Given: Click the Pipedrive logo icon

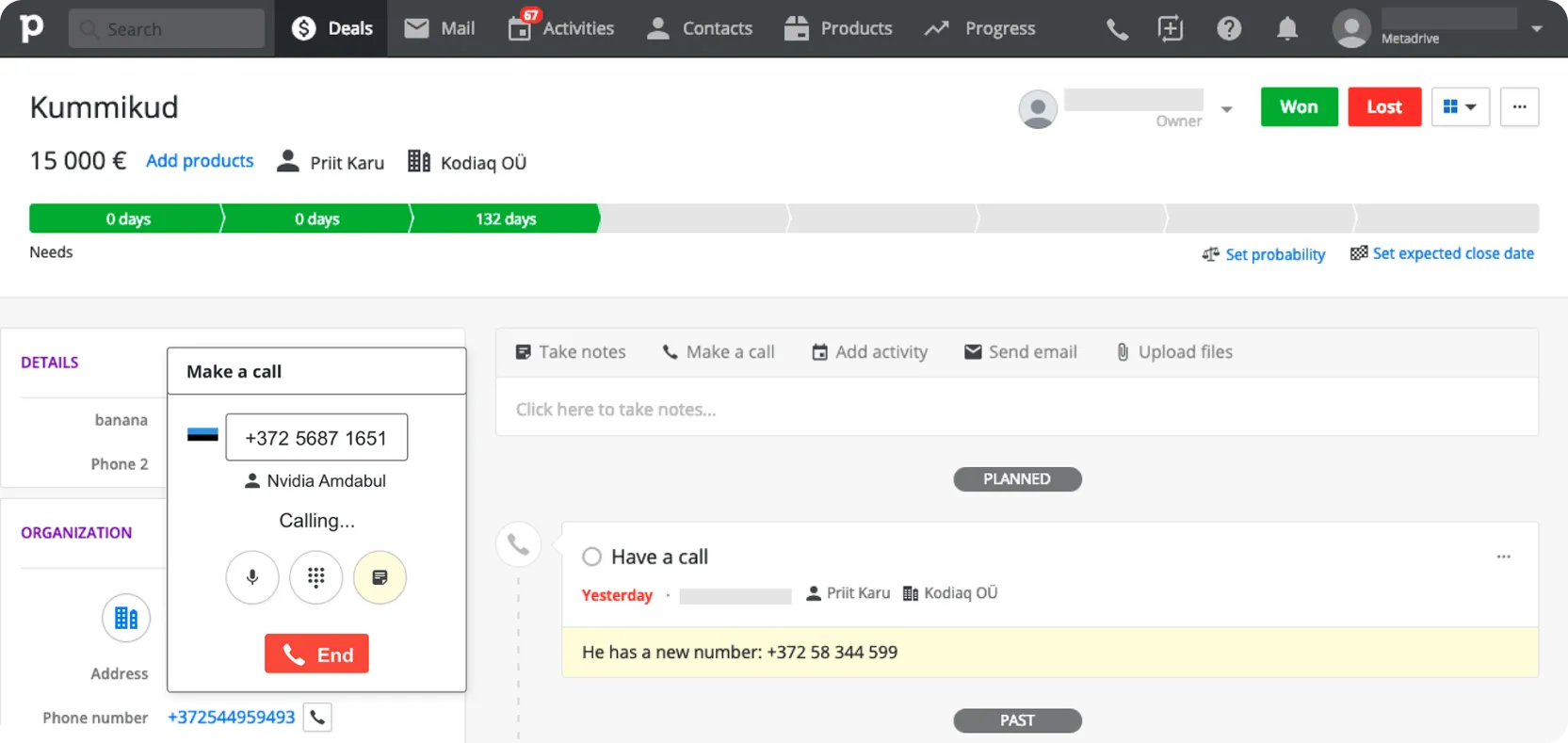Looking at the screenshot, I should click(31, 28).
